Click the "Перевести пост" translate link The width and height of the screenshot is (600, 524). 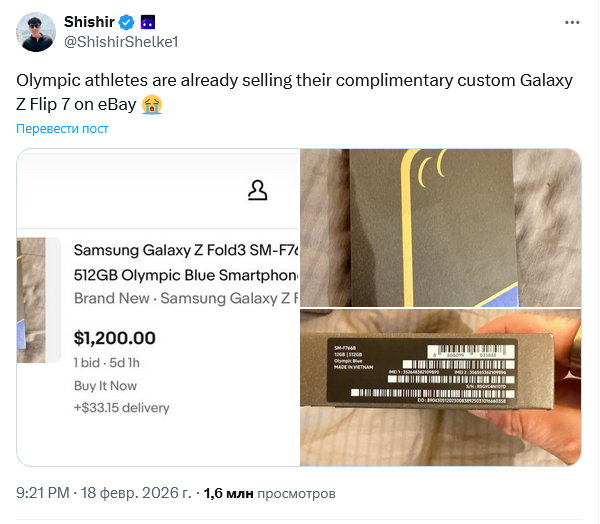coord(62,129)
